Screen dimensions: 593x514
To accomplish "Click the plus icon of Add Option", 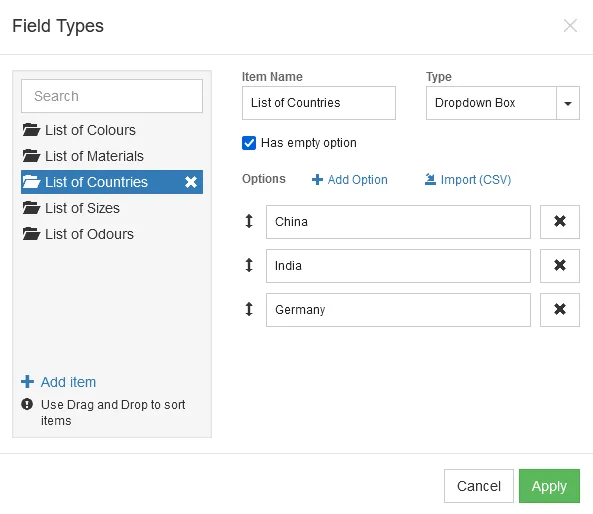I will tap(317, 180).
